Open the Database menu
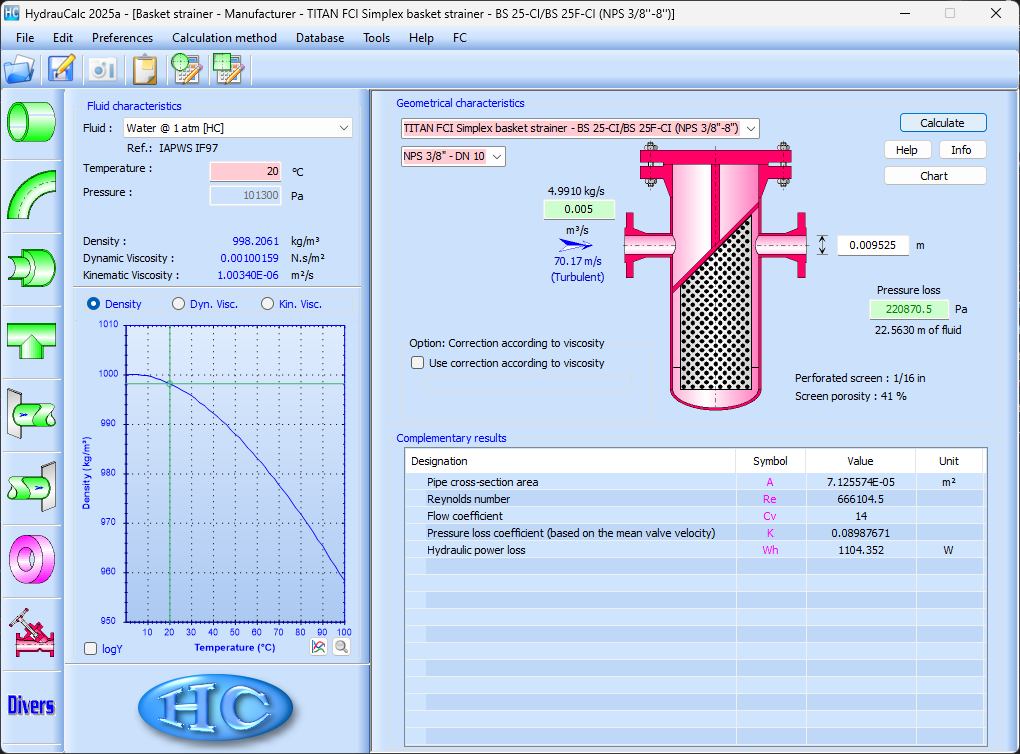The image size is (1020, 754). coord(319,38)
